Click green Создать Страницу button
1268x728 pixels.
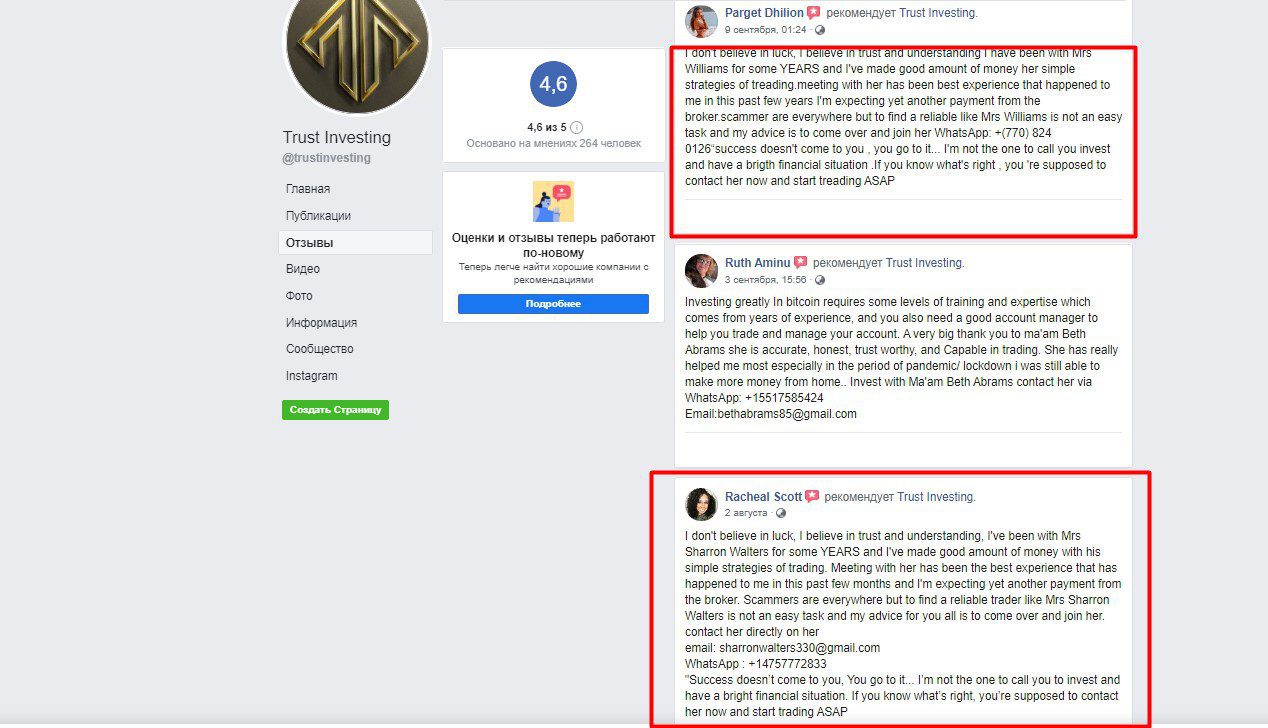[x=335, y=410]
